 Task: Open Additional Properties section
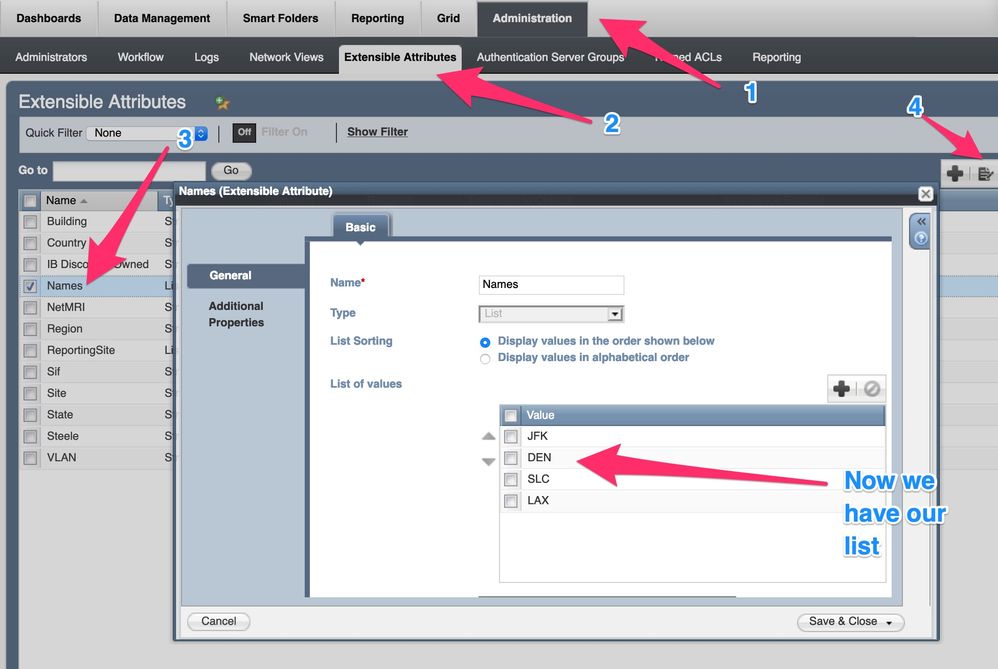pyautogui.click(x=236, y=314)
